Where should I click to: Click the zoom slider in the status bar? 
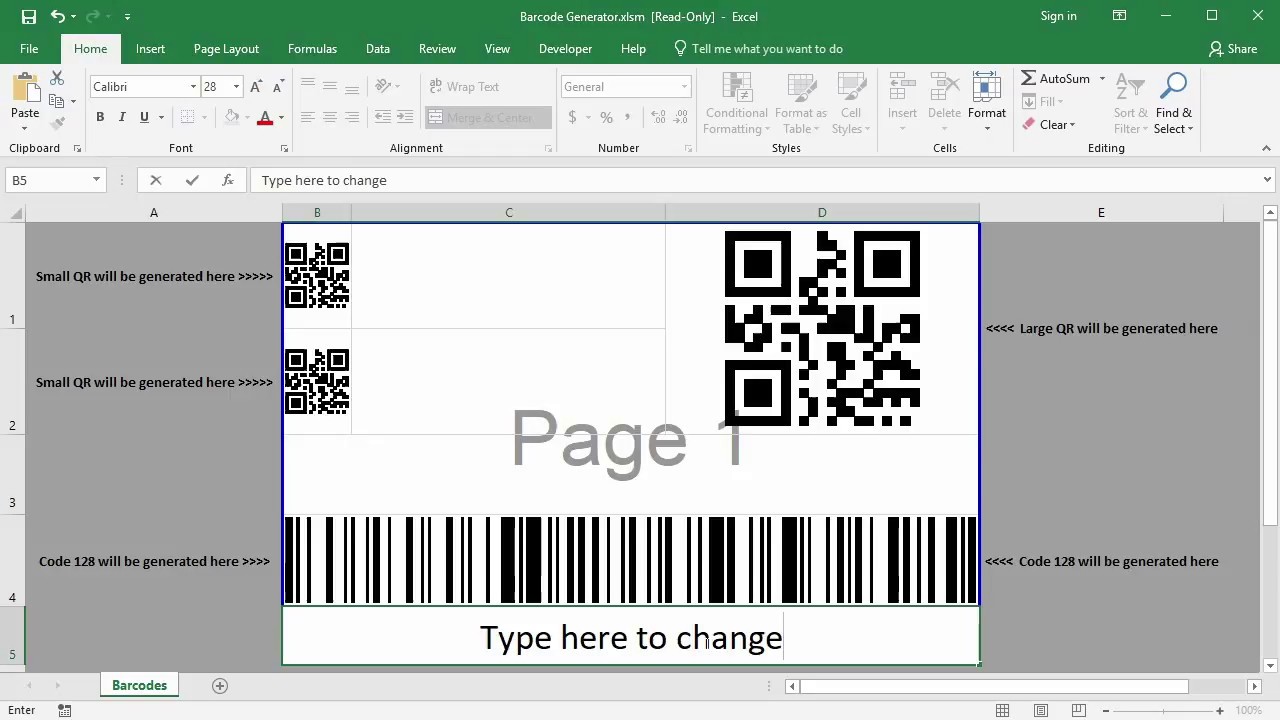(1162, 710)
